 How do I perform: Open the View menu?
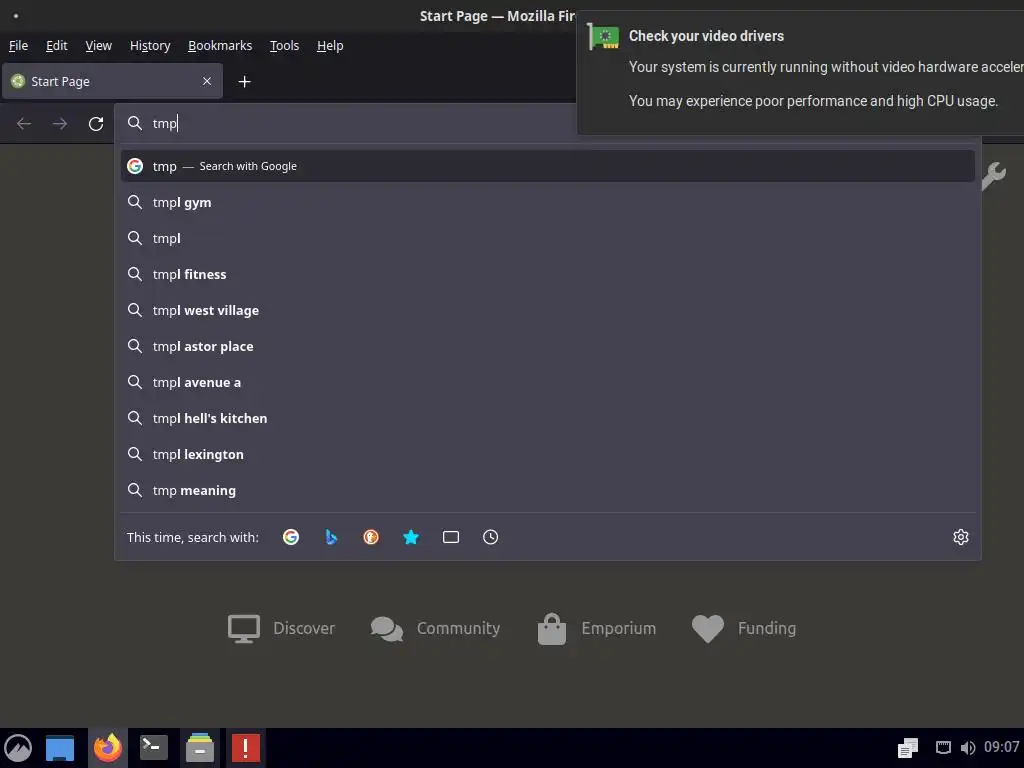pyautogui.click(x=99, y=46)
